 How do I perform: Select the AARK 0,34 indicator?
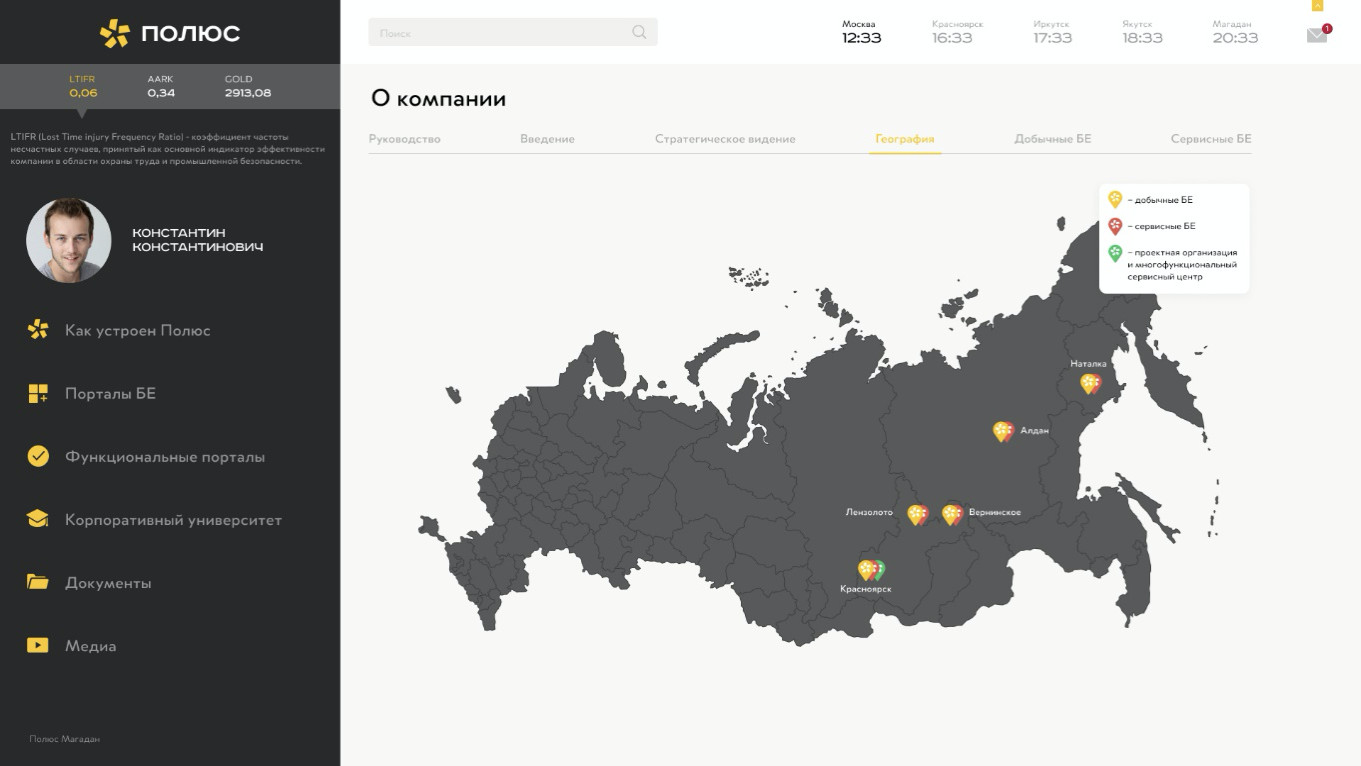[161, 86]
